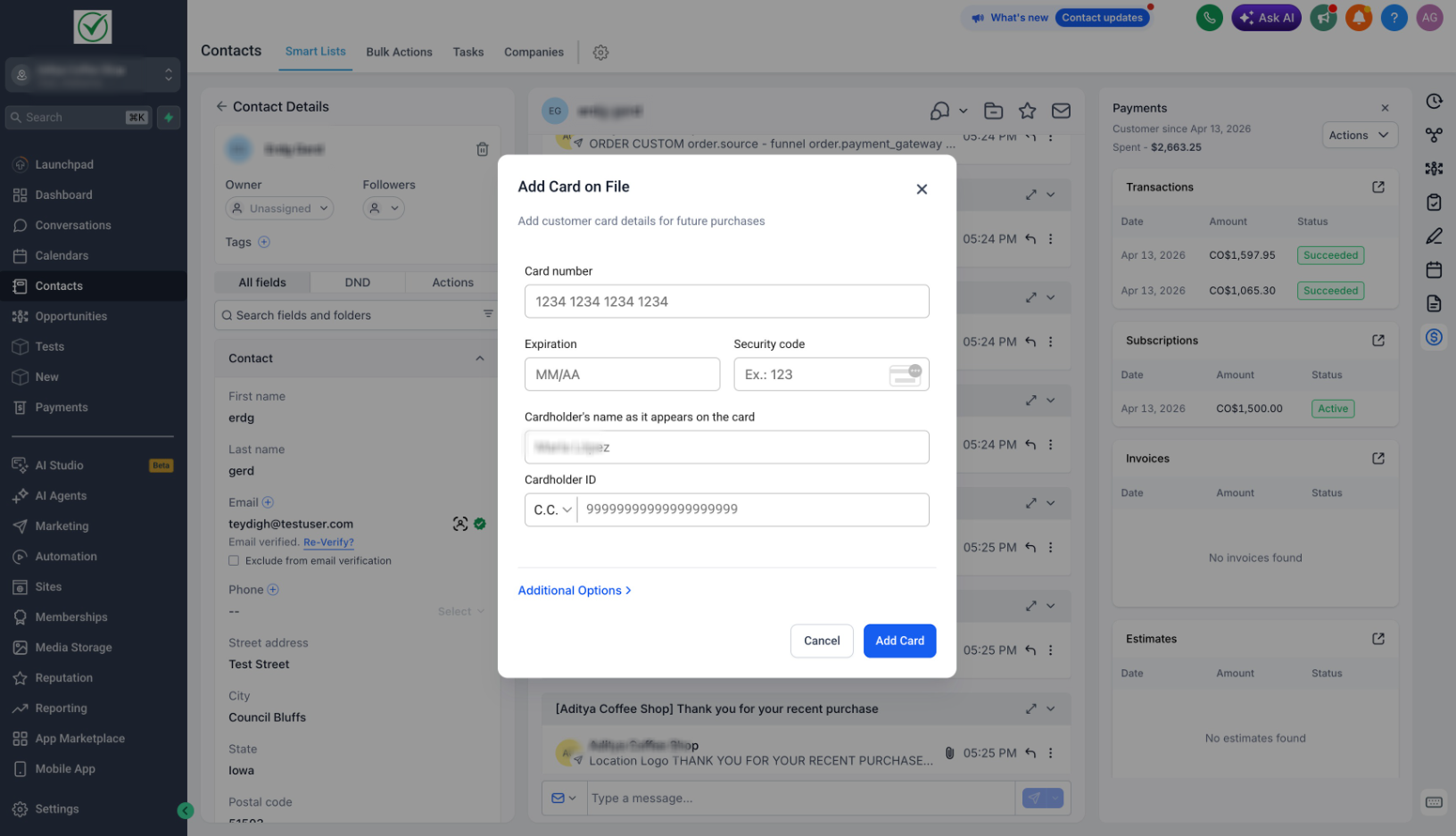
Task: Open the fields filter icon in search
Action: pyautogui.click(x=488, y=314)
